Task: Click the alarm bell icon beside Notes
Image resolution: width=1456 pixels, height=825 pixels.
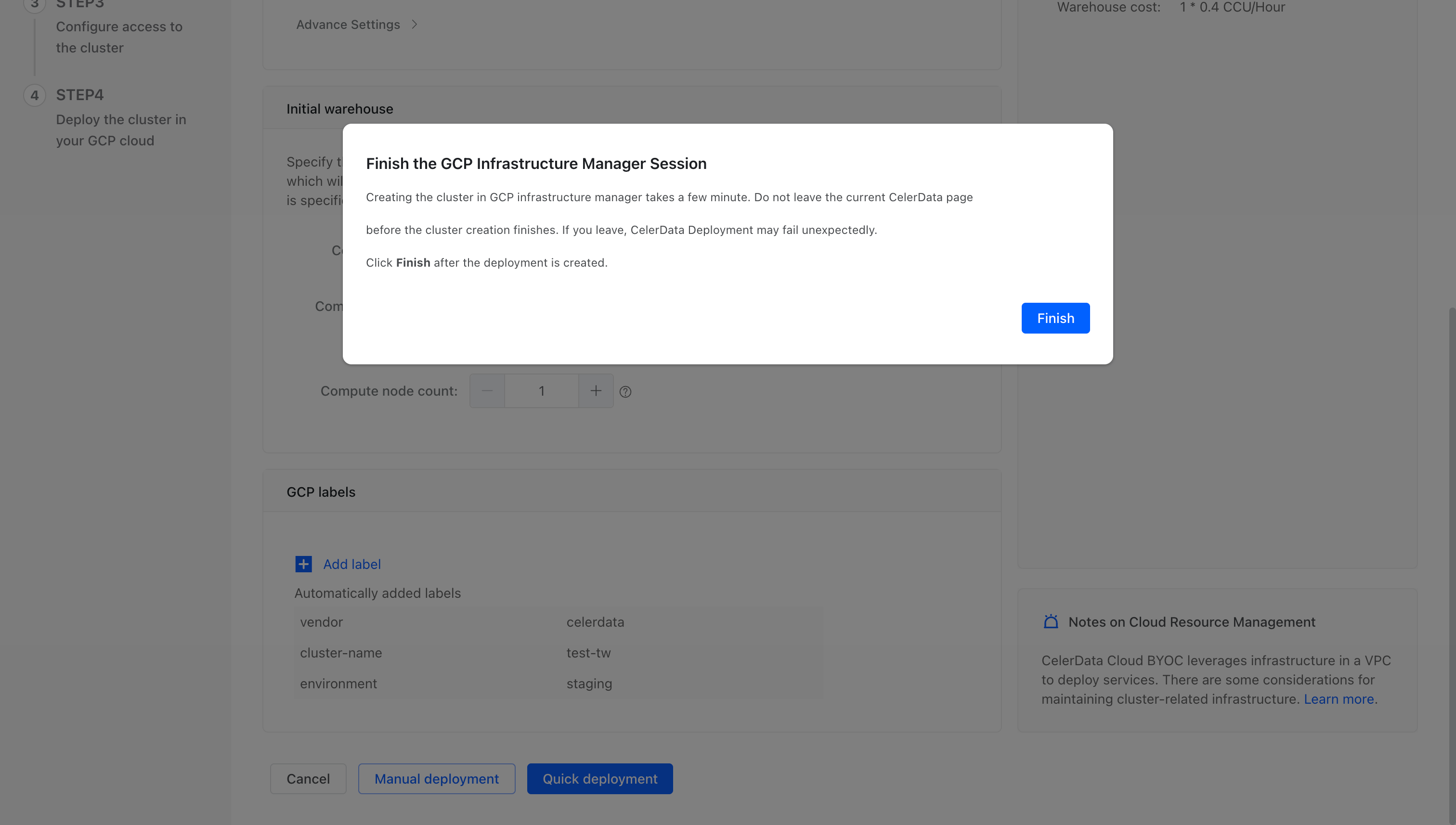Action: tap(1050, 621)
